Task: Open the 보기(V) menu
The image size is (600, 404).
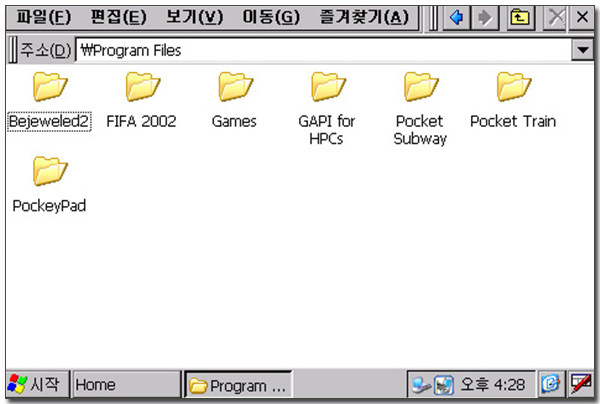Action: click(x=194, y=17)
